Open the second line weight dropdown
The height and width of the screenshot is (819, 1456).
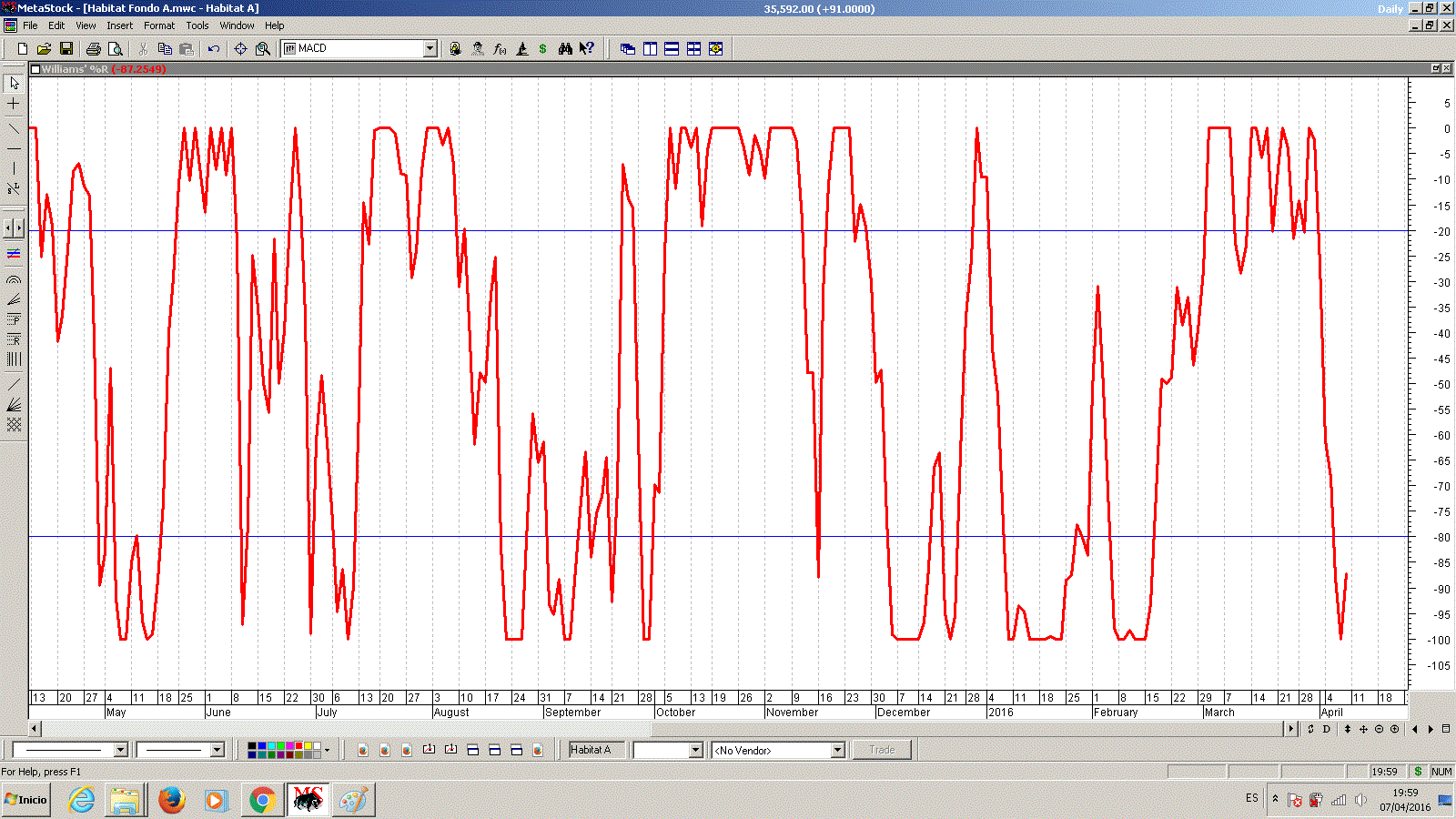point(217,750)
